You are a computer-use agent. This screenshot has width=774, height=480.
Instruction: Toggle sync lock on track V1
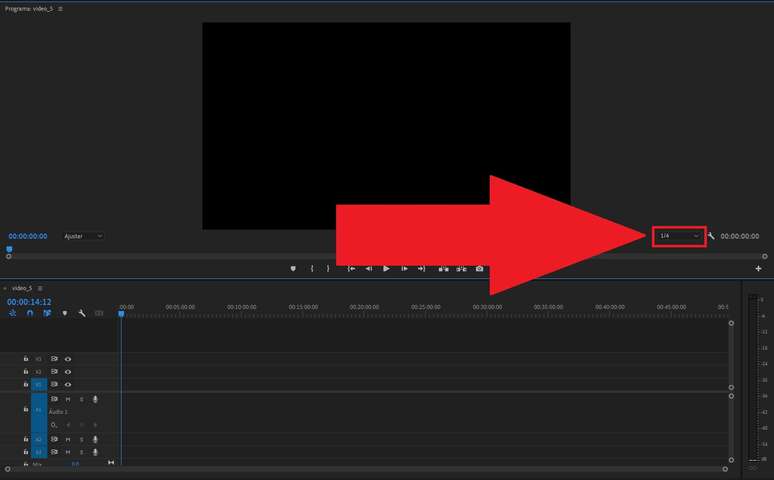[54, 384]
